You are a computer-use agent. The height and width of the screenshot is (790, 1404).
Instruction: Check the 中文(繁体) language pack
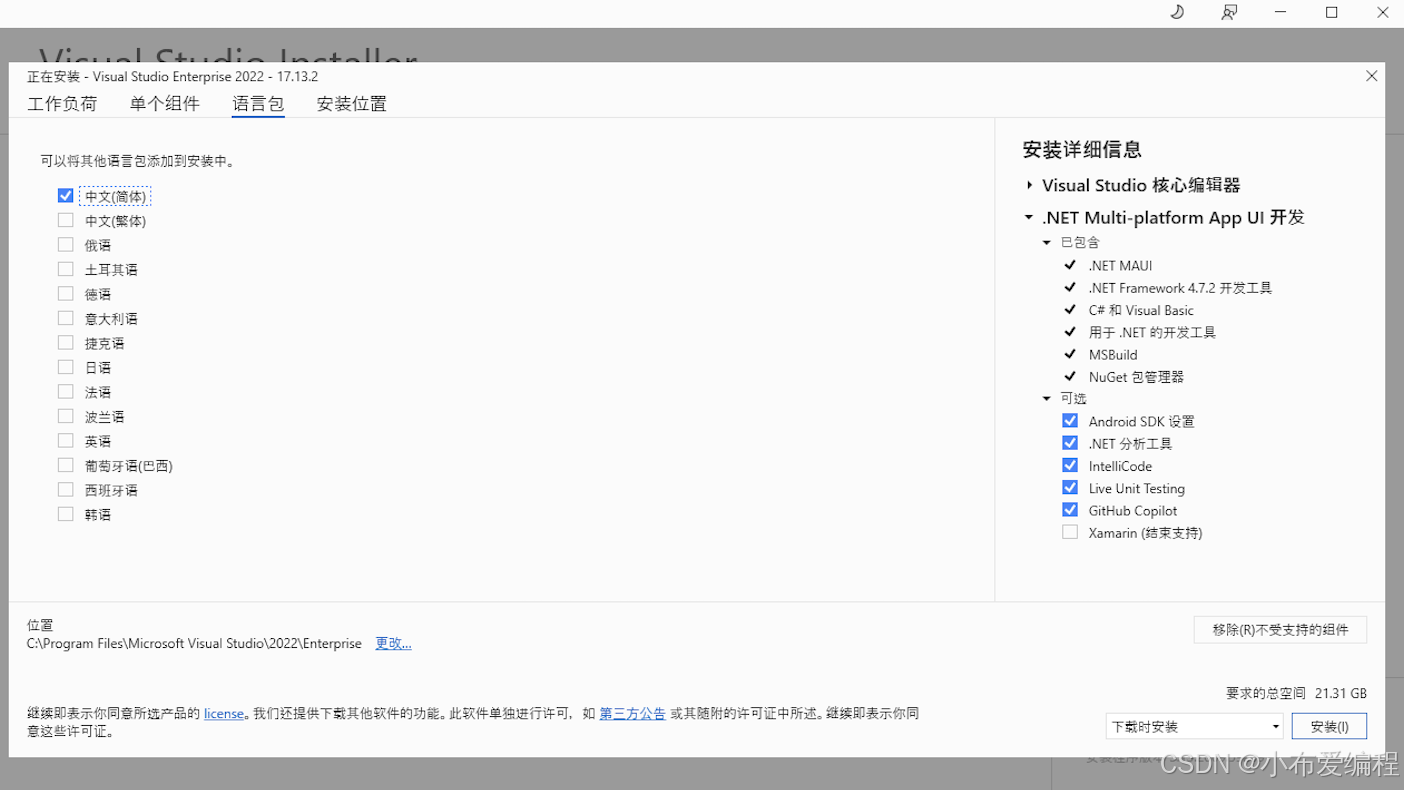pyautogui.click(x=66, y=220)
